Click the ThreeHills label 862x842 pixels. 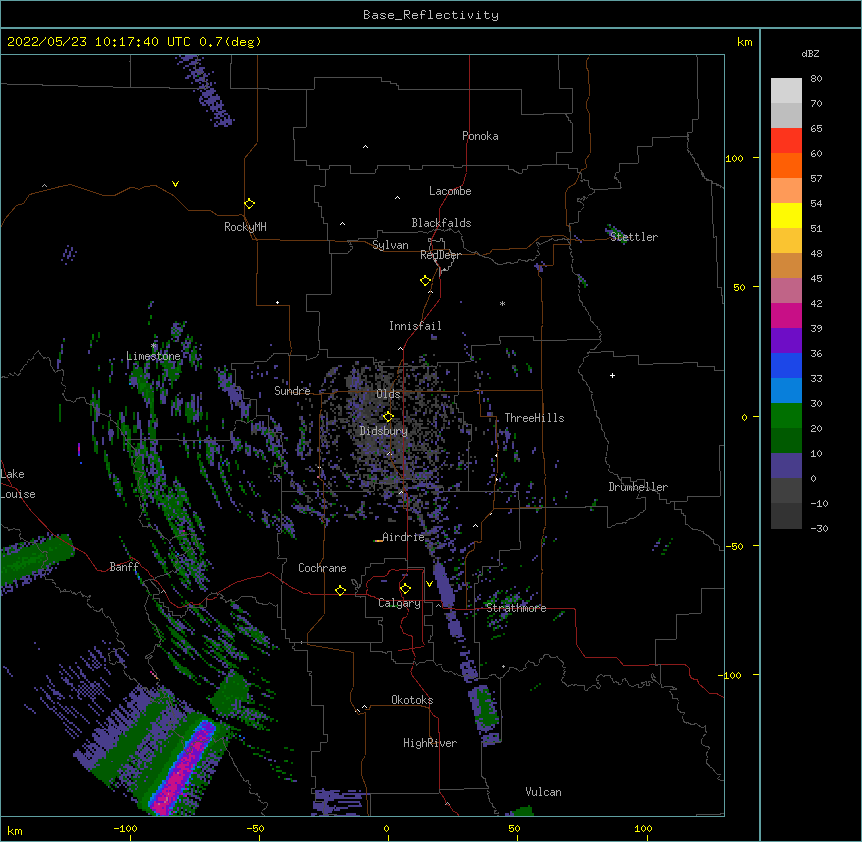(x=534, y=418)
